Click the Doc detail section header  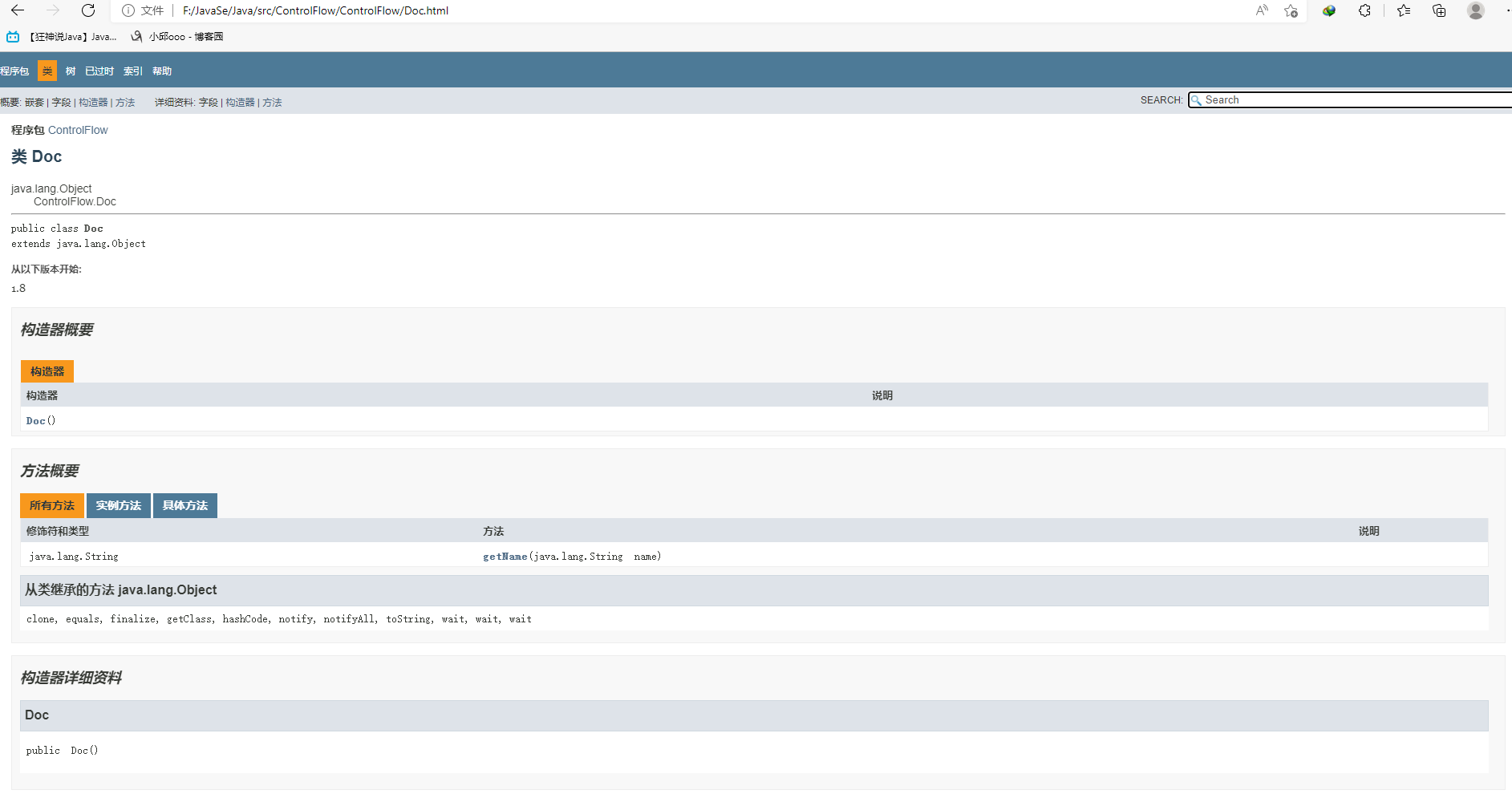pyautogui.click(x=754, y=715)
